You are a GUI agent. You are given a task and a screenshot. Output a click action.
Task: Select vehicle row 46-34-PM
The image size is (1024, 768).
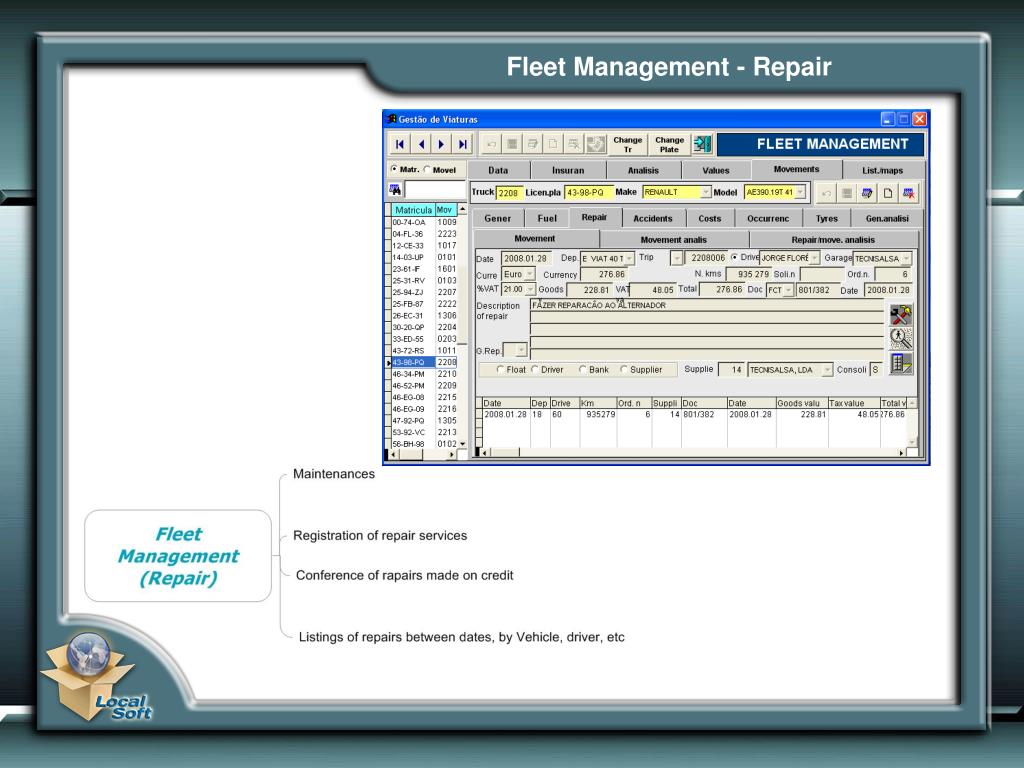click(424, 374)
